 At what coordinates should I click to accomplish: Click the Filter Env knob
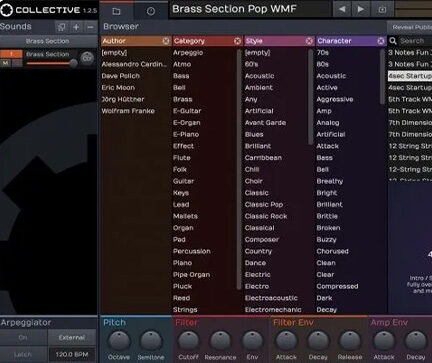(252, 341)
